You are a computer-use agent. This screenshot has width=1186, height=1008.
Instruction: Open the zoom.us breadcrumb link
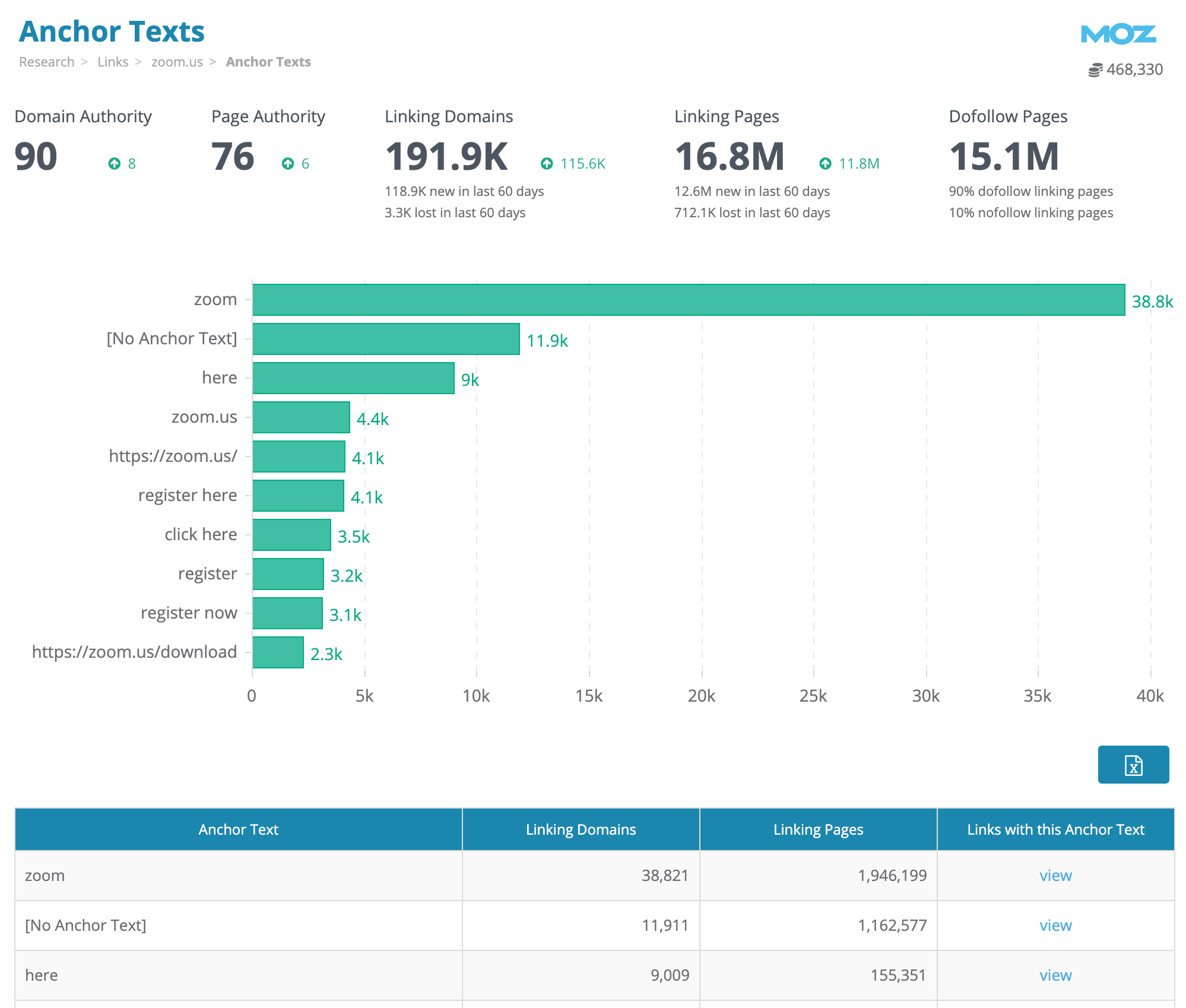tap(177, 62)
